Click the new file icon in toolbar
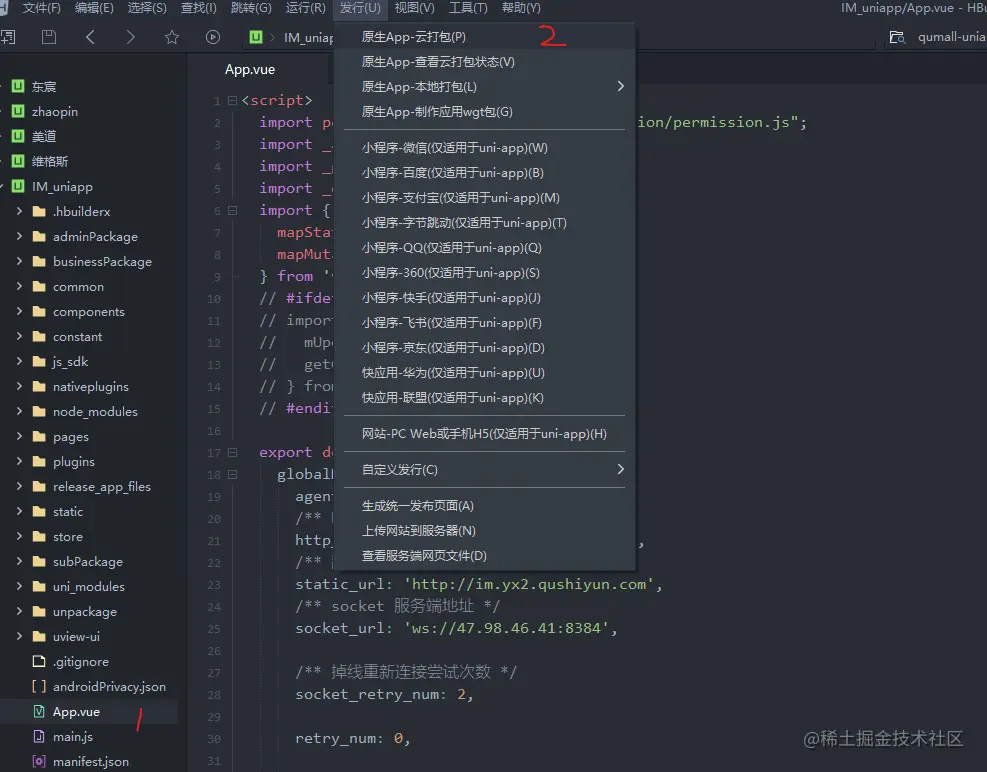This screenshot has width=987, height=772. tap(8, 37)
